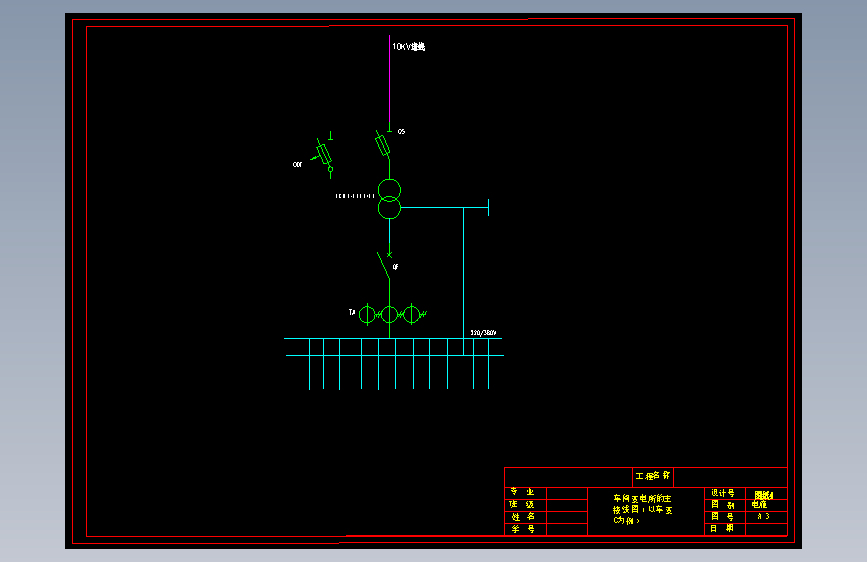Screen dimensions: 867x562
Task: Click the A3 drawing size value
Action: (x=764, y=516)
